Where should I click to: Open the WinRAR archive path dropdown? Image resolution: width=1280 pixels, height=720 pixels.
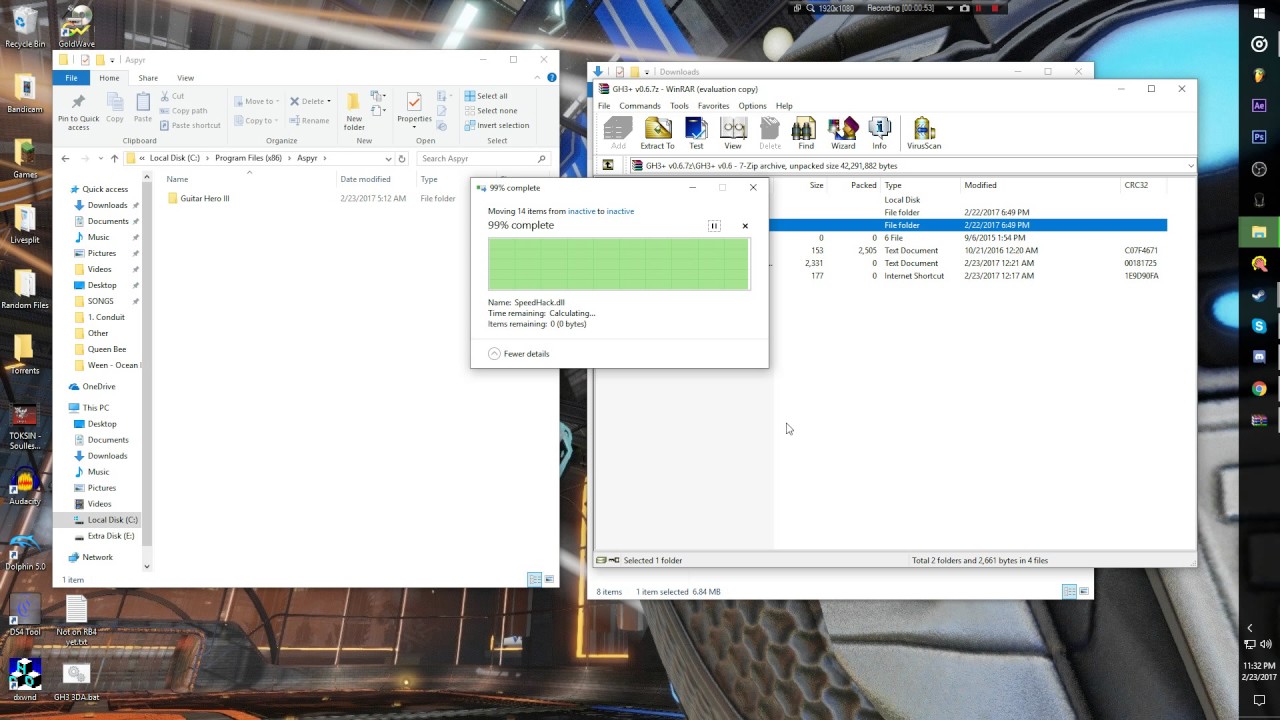tap(1190, 166)
